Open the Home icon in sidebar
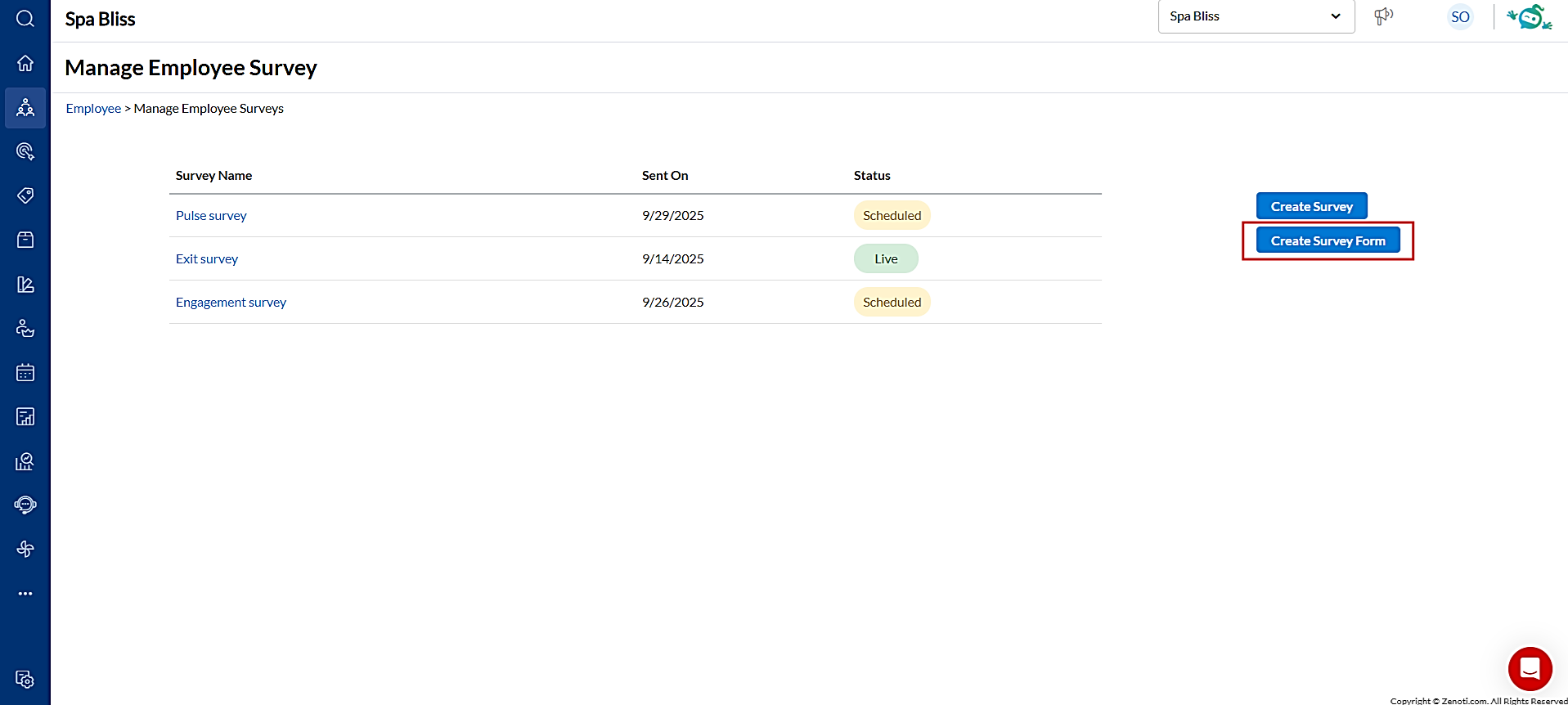The width and height of the screenshot is (1568, 705). (x=25, y=63)
